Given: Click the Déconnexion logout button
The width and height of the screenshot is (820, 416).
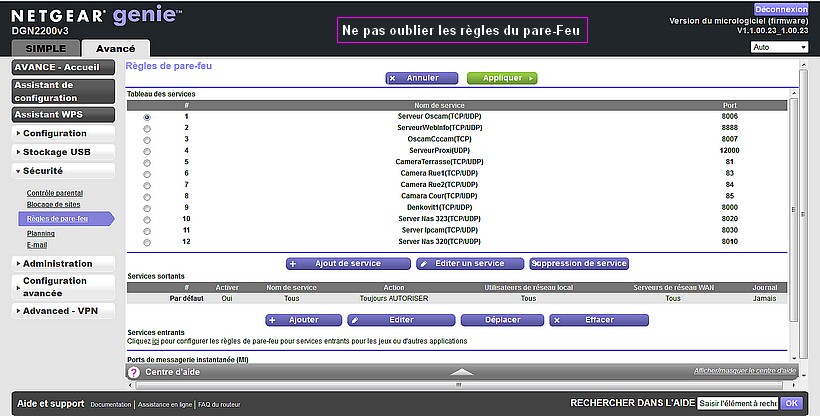Looking at the screenshot, I should click(781, 8).
